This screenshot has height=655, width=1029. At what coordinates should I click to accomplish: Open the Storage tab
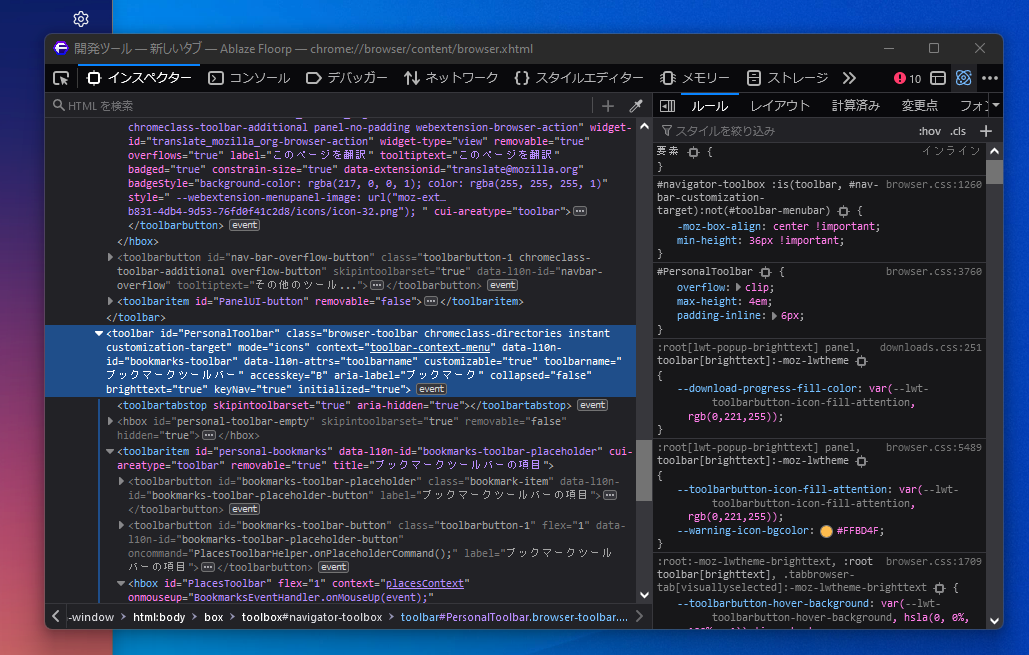click(787, 78)
